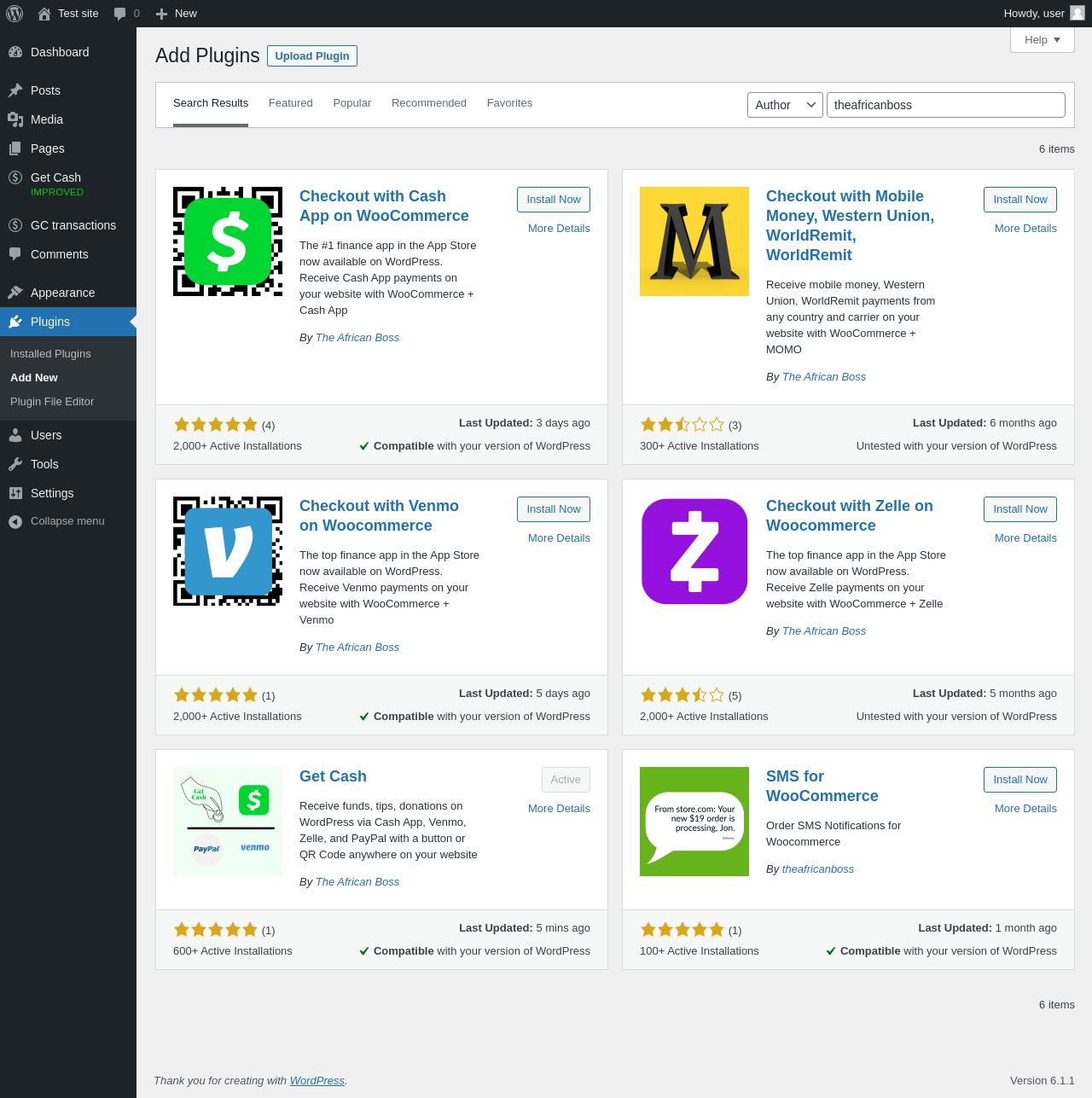Click the Collapse menu arrow icon

(15, 521)
